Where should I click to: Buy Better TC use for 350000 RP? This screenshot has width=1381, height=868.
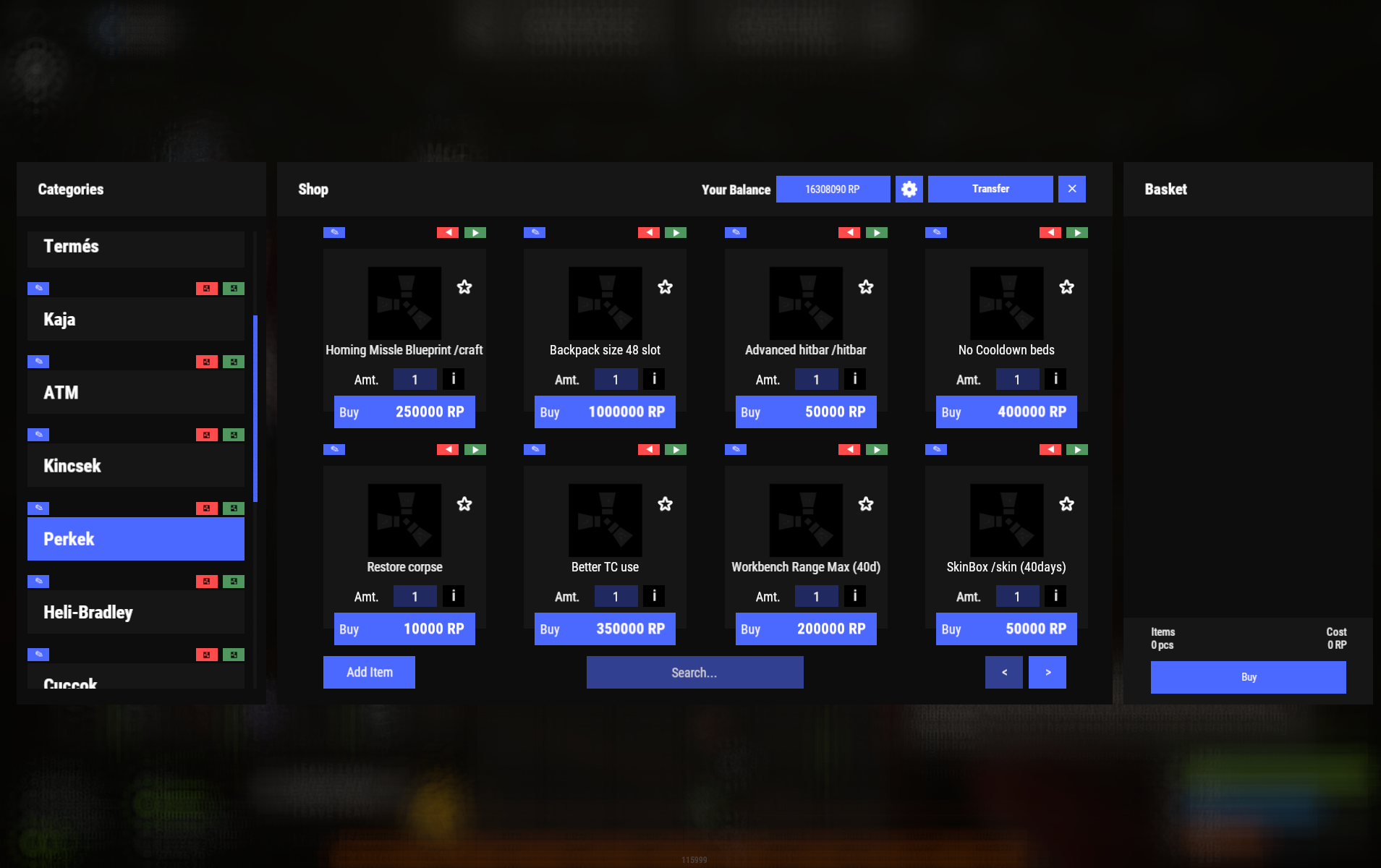605,629
